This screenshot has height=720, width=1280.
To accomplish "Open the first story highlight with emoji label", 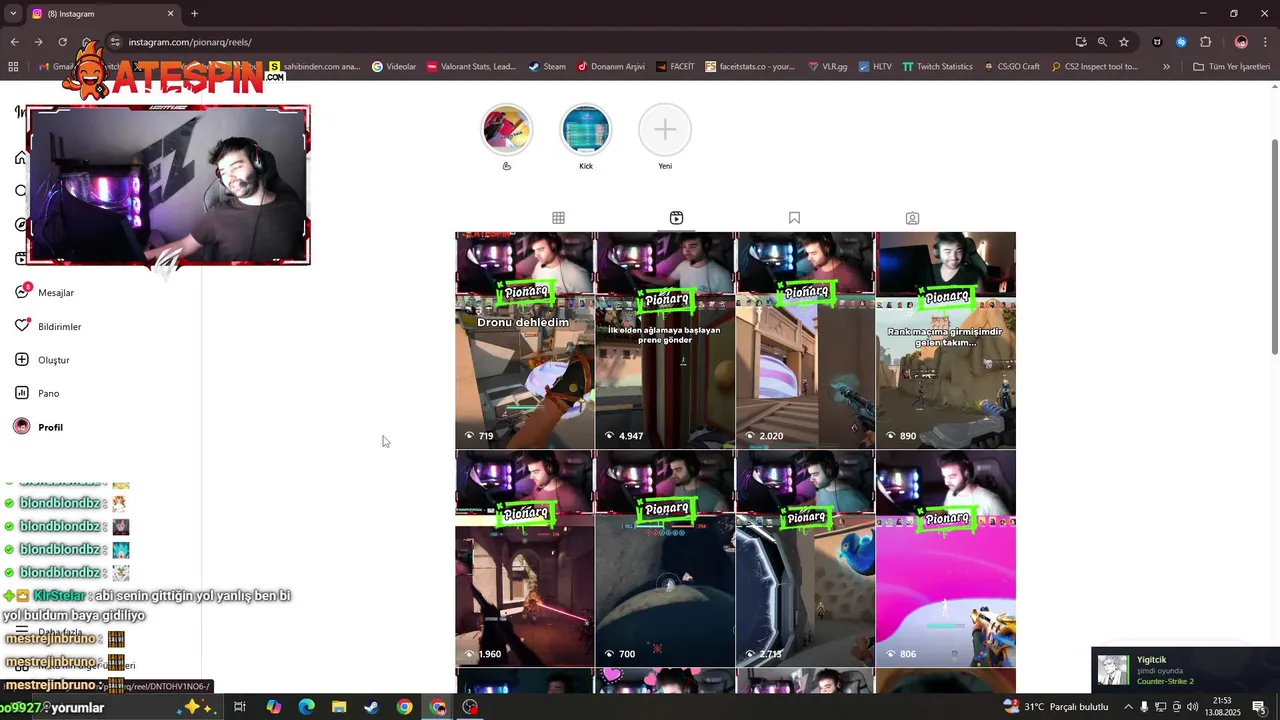I will (506, 130).
